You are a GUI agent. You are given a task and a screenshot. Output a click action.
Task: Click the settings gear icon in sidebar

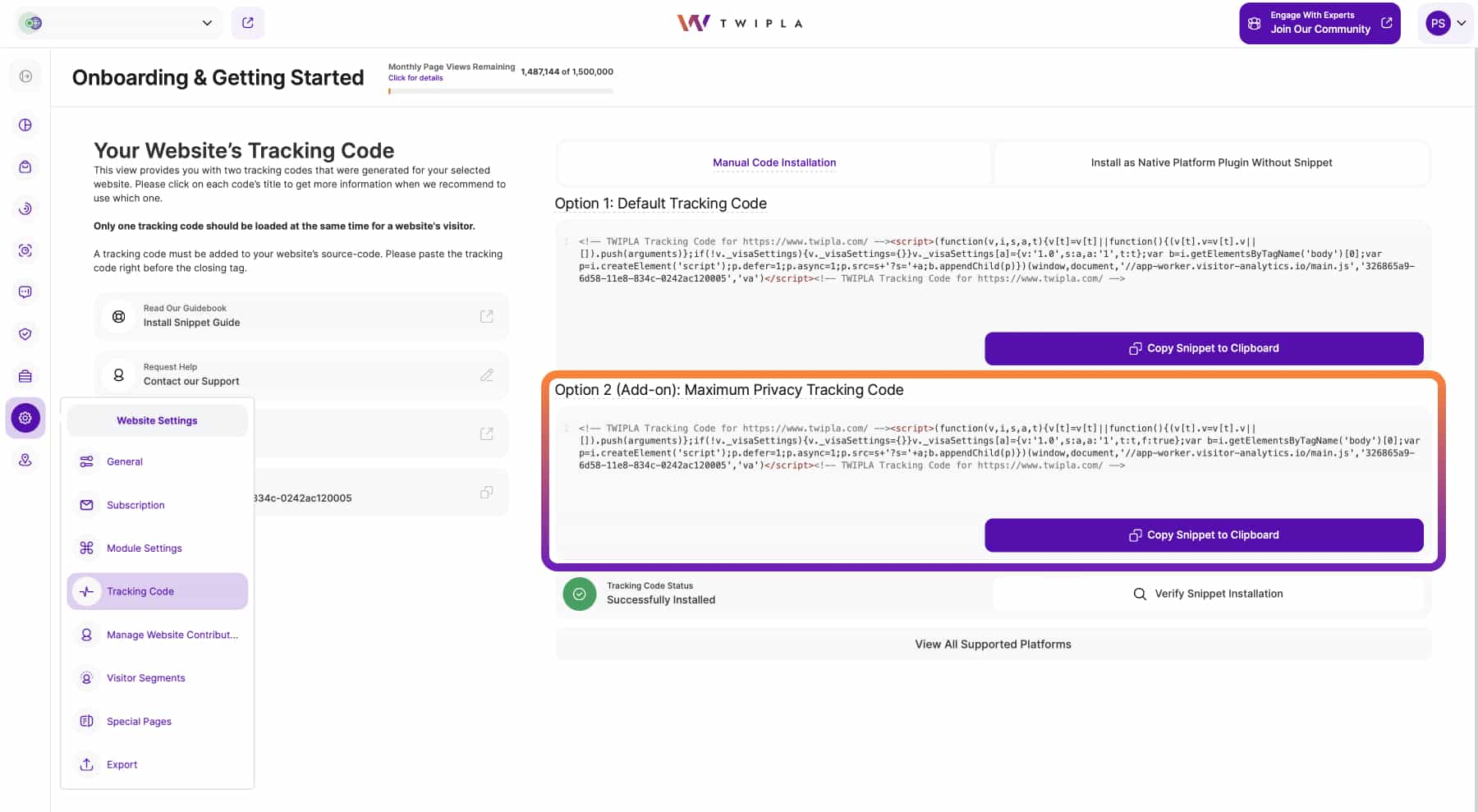click(x=25, y=418)
